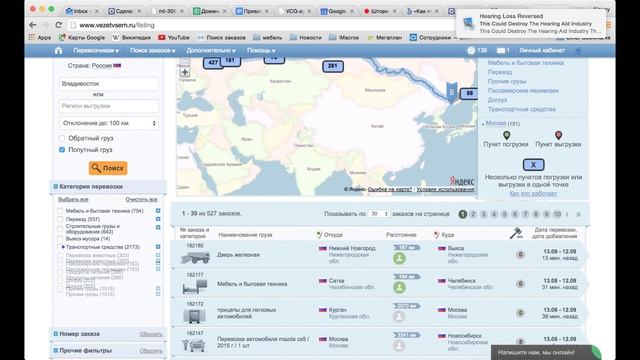The image size is (640, 360).
Task: Close legend with the X button
Action: pyautogui.click(x=533, y=165)
